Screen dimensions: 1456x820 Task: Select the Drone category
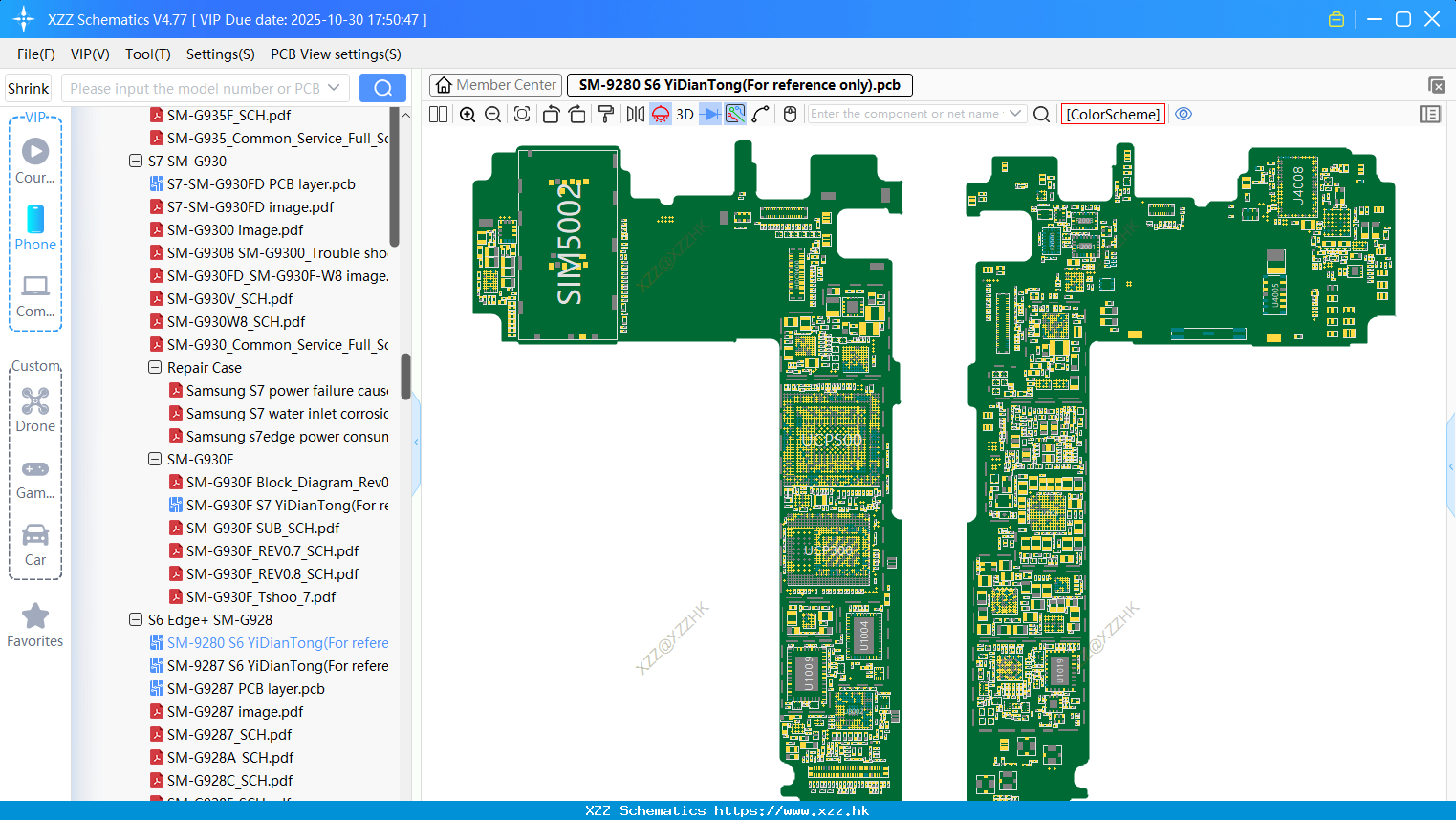tap(35, 410)
